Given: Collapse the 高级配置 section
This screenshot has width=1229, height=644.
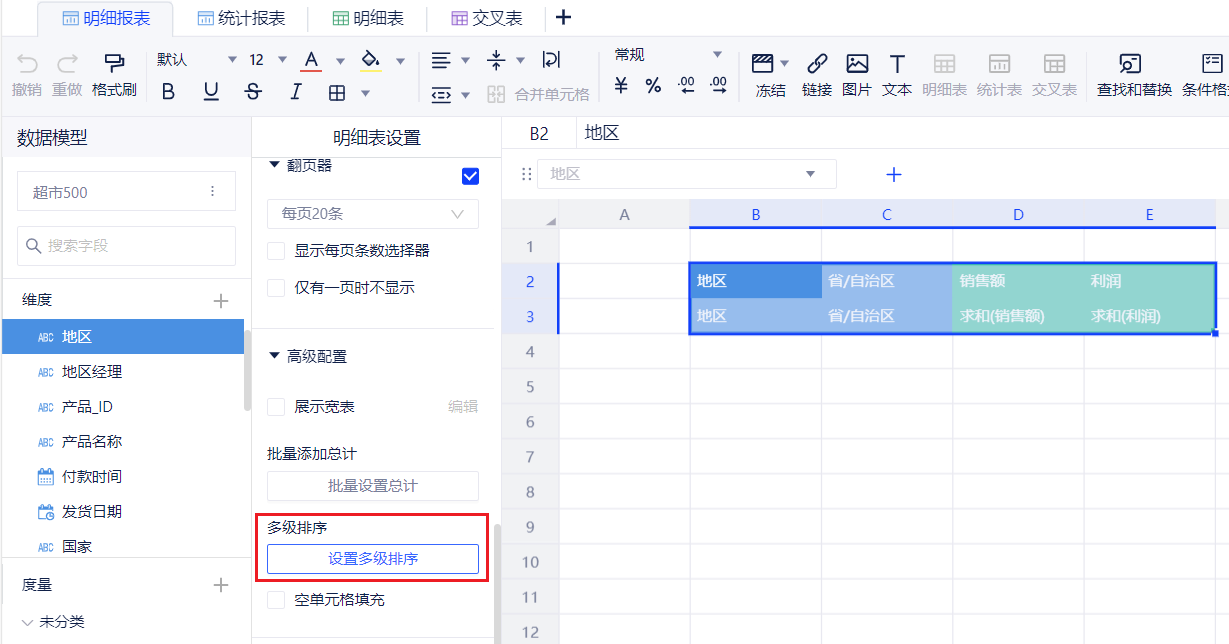Looking at the screenshot, I should 275,356.
